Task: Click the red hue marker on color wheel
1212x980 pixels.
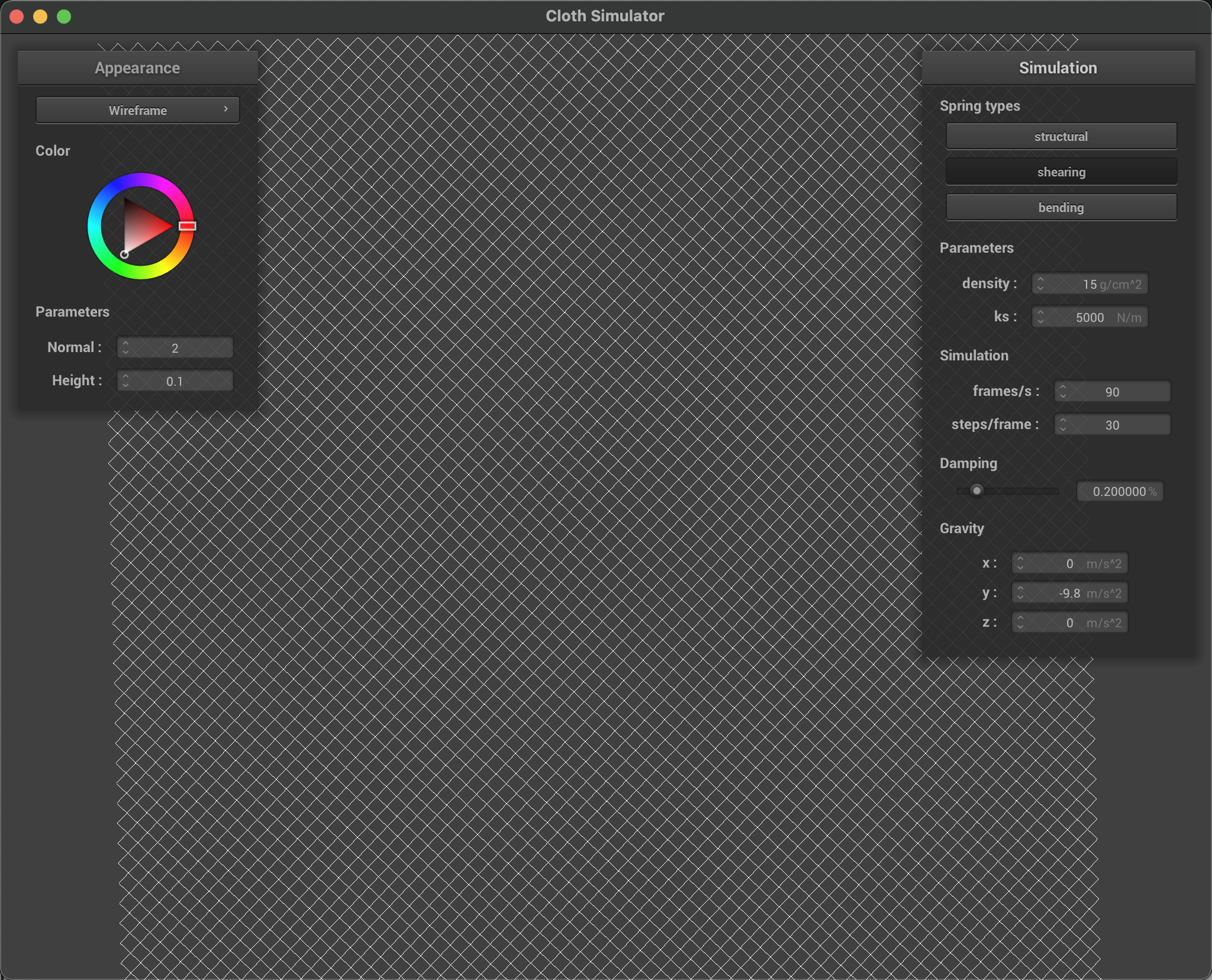Action: coord(188,226)
